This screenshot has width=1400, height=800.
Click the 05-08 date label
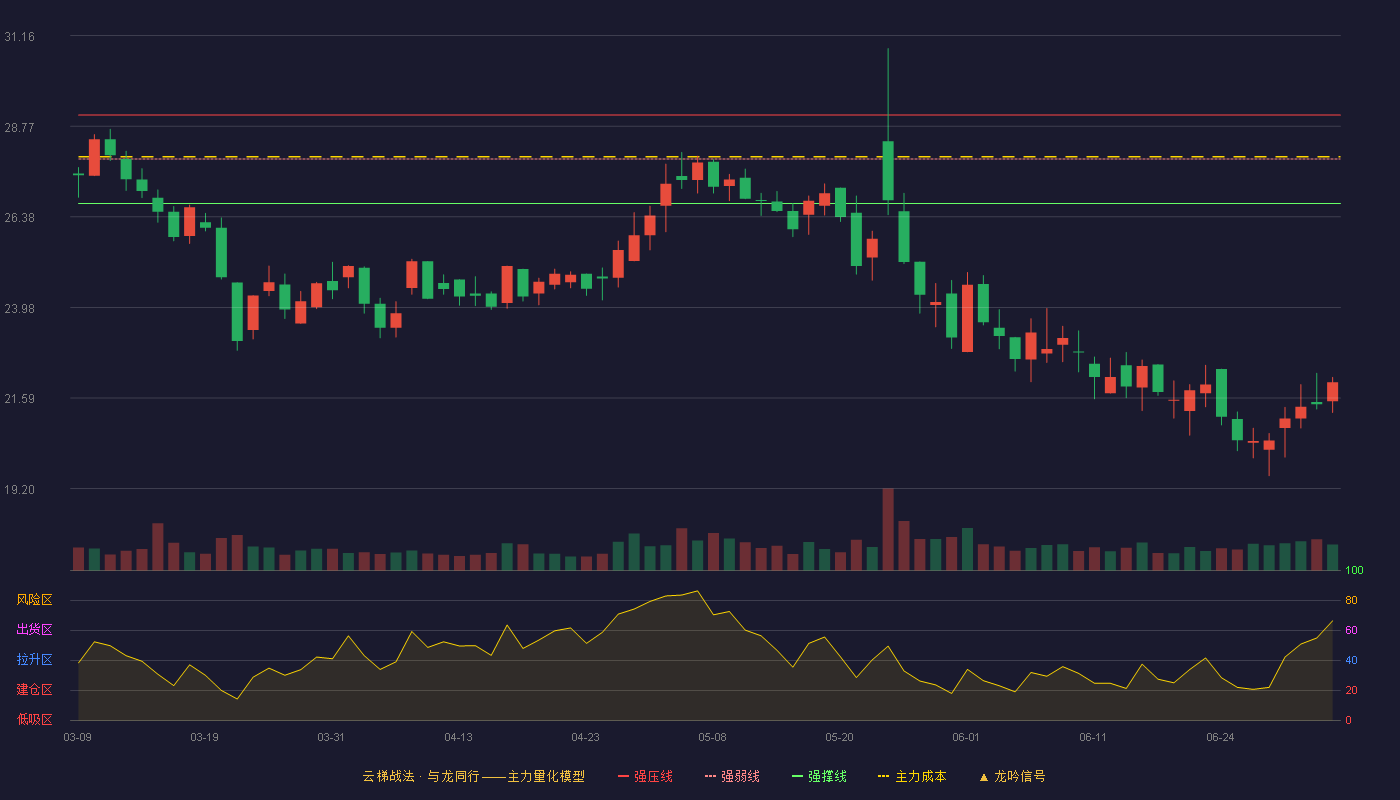(x=712, y=737)
